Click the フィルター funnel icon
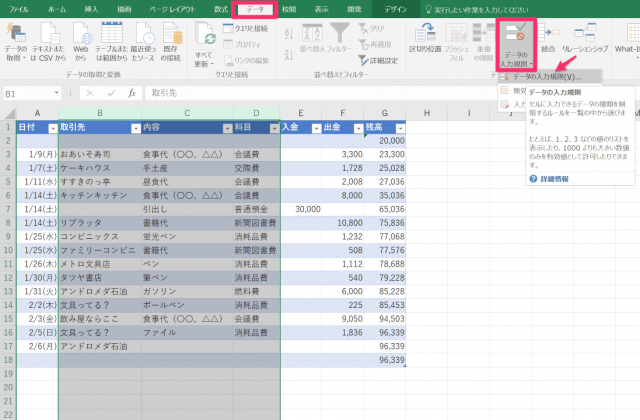The image size is (640, 420). pos(339,33)
